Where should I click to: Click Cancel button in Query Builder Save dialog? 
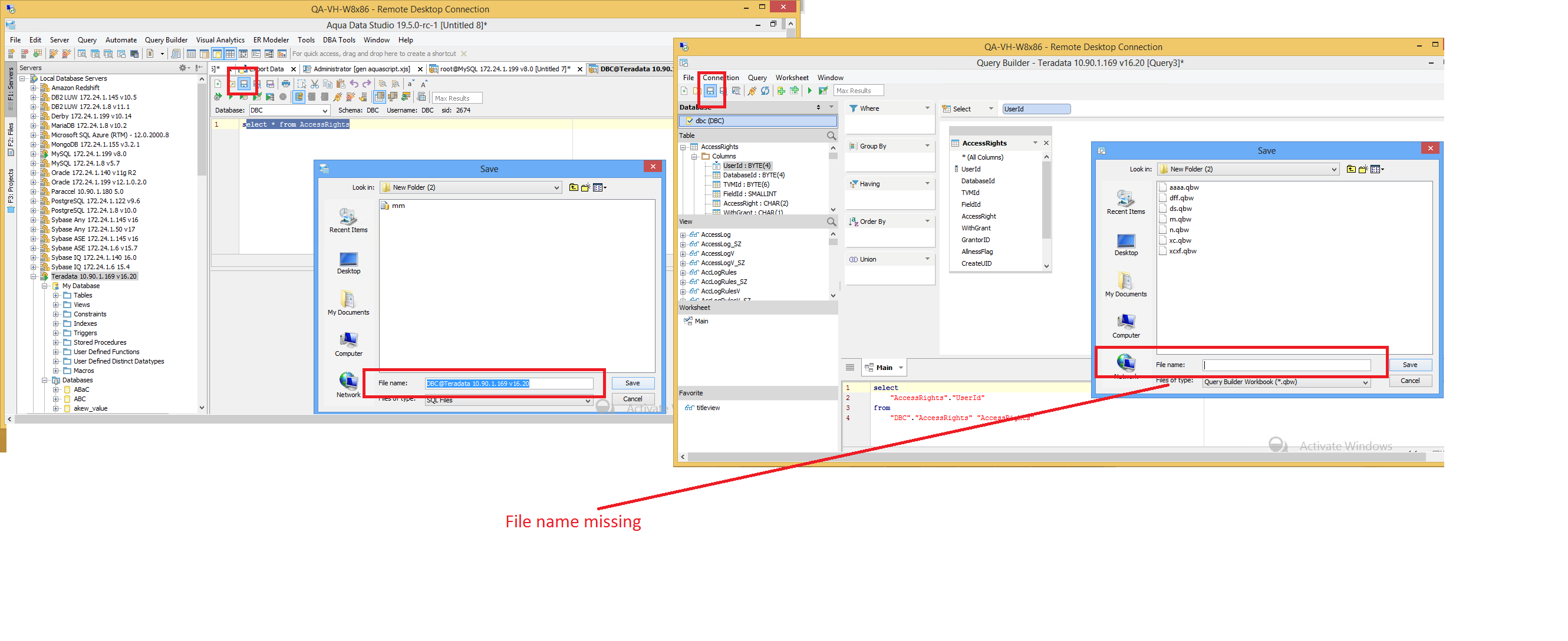click(1411, 381)
